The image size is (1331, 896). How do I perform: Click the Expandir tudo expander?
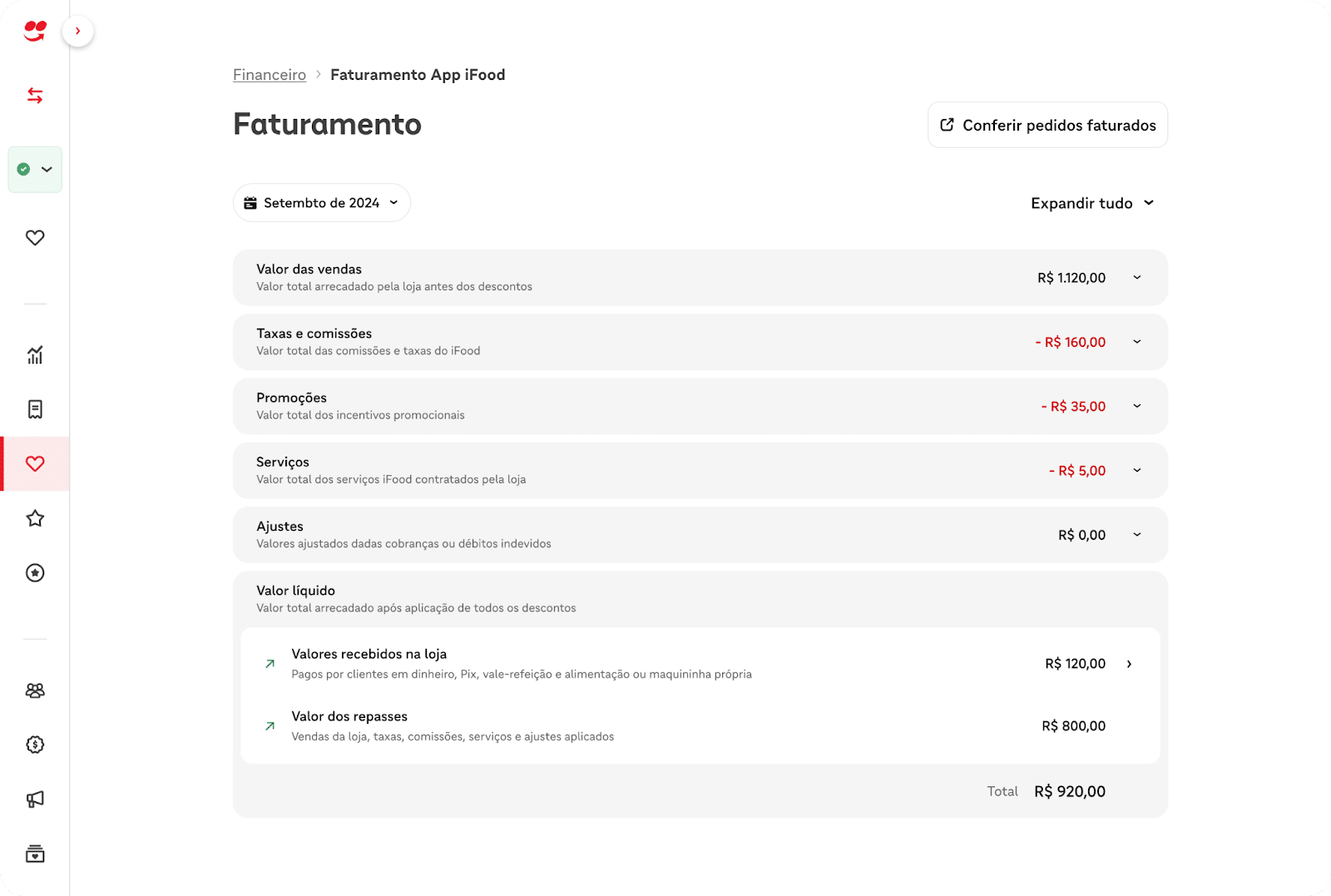click(1092, 203)
